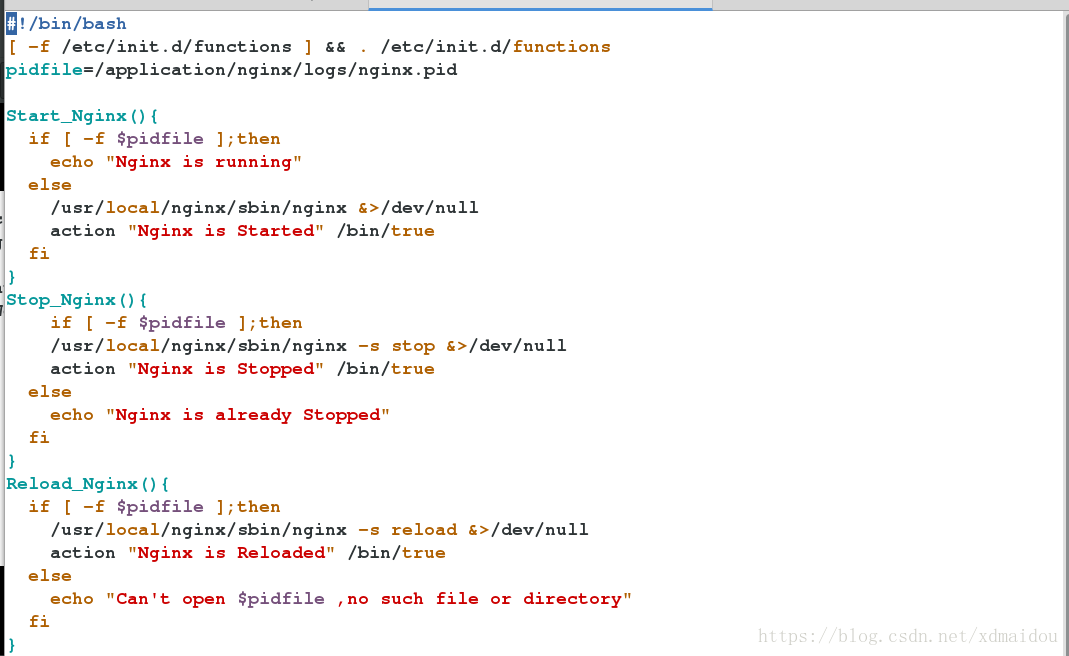Click the 'if' line inside Start_Nginx
This screenshot has width=1069, height=656.
tap(154, 139)
